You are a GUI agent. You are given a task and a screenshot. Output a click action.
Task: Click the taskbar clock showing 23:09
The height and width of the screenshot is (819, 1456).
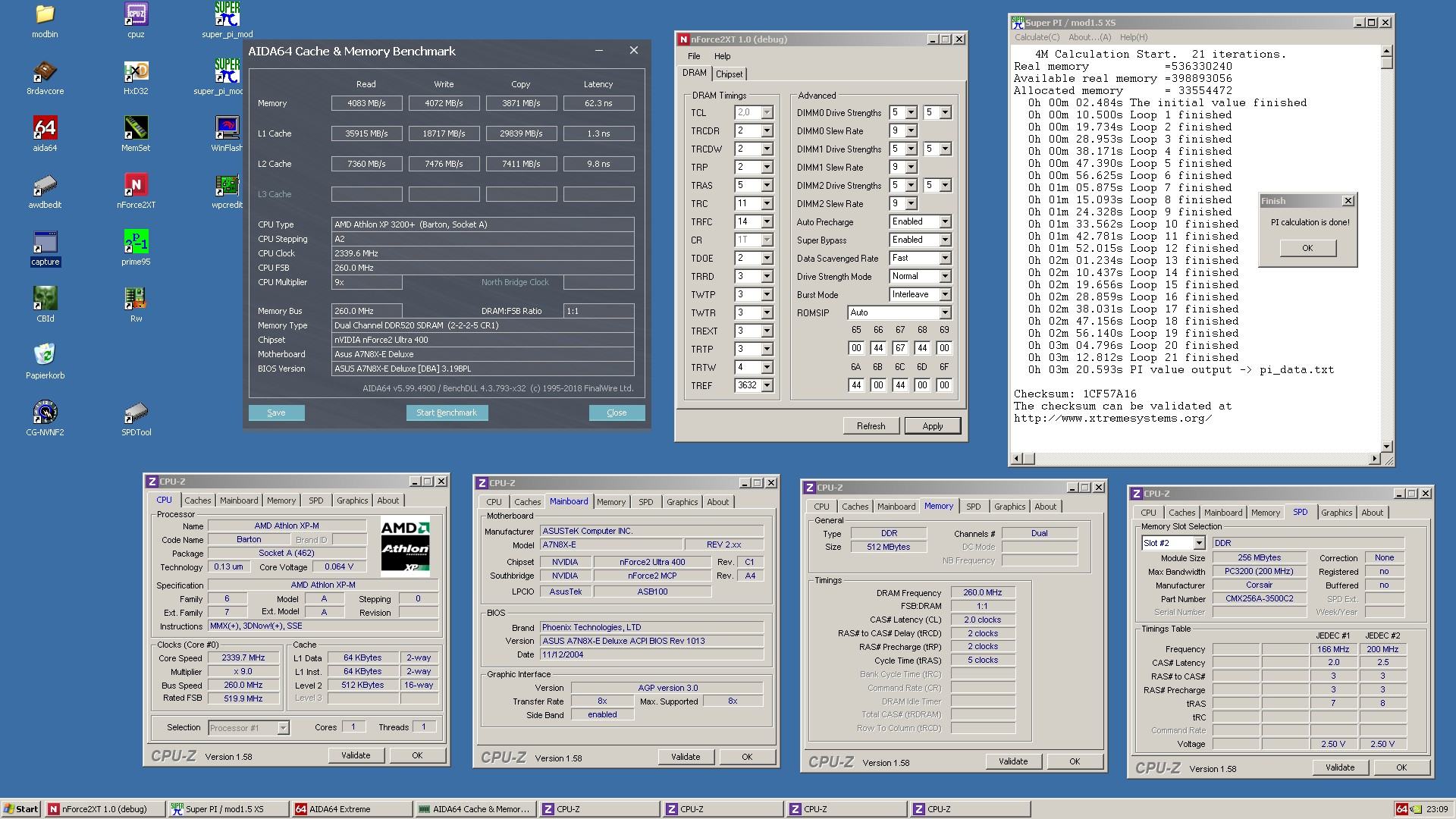pyautogui.click(x=1437, y=809)
